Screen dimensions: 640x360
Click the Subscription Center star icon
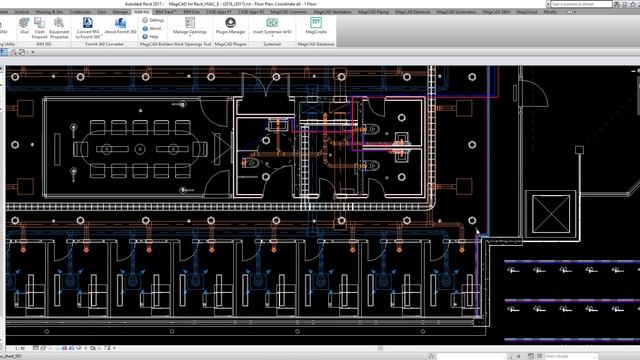(632, 4)
